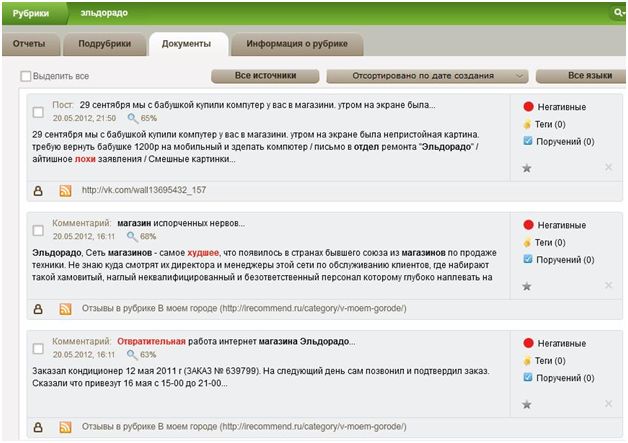Click the '65%' relevance value

149,118
